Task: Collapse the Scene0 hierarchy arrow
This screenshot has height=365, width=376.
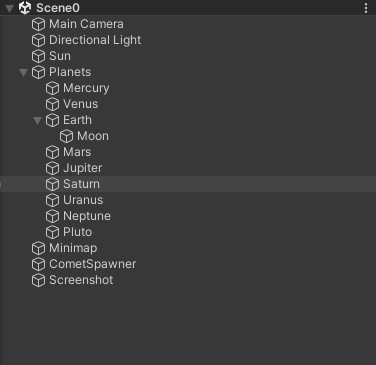Action: (10, 8)
